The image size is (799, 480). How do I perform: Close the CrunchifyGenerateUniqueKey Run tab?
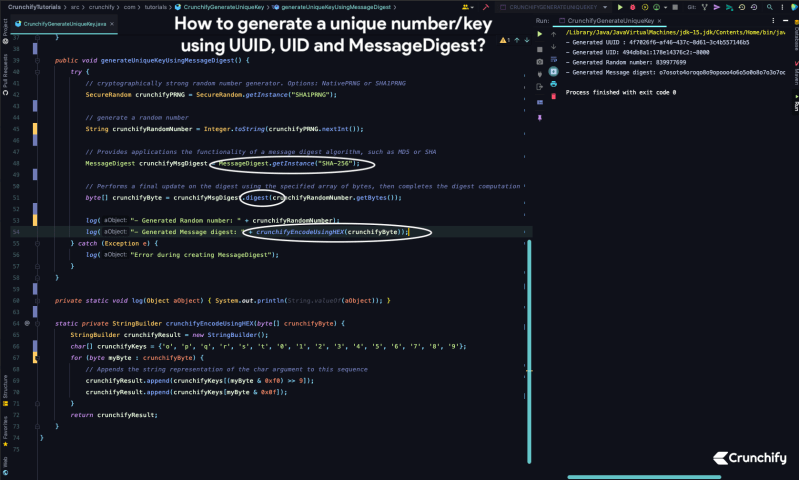(x=659, y=21)
